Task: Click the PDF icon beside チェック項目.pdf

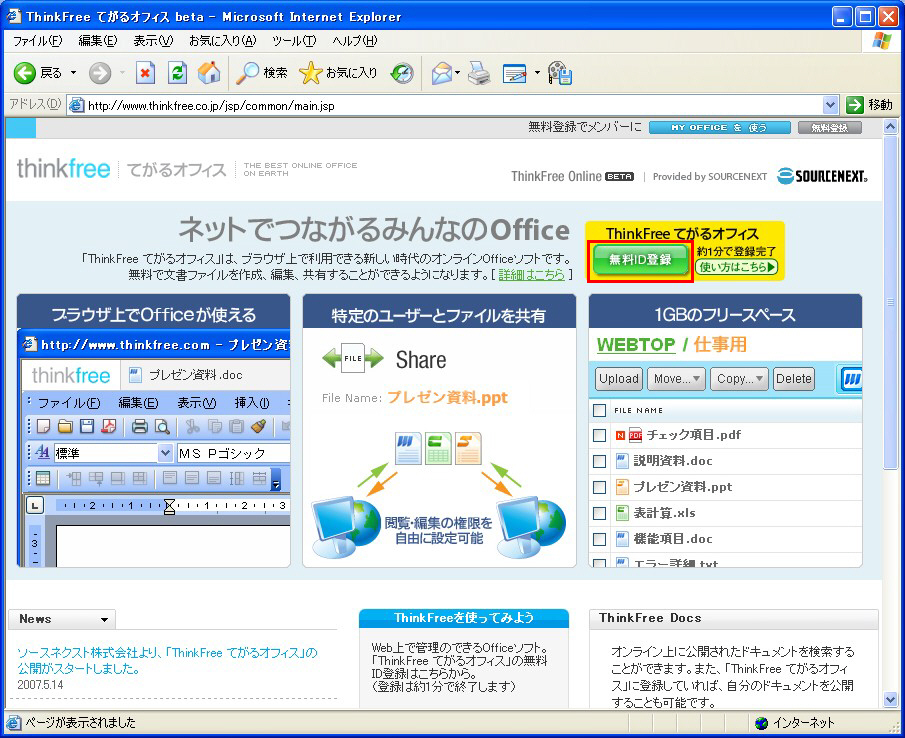Action: point(635,435)
